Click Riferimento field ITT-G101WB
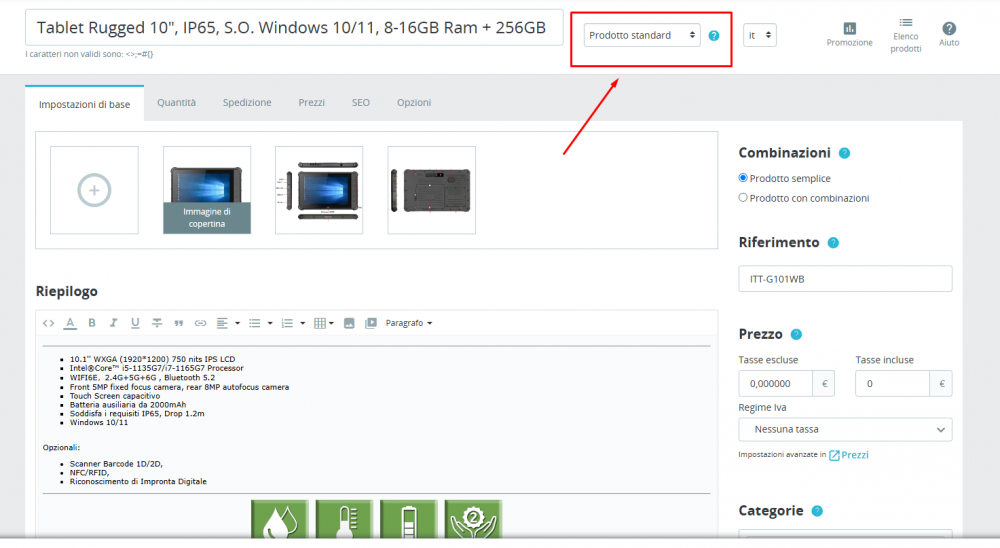The height and width of the screenshot is (548, 1000). click(x=845, y=279)
